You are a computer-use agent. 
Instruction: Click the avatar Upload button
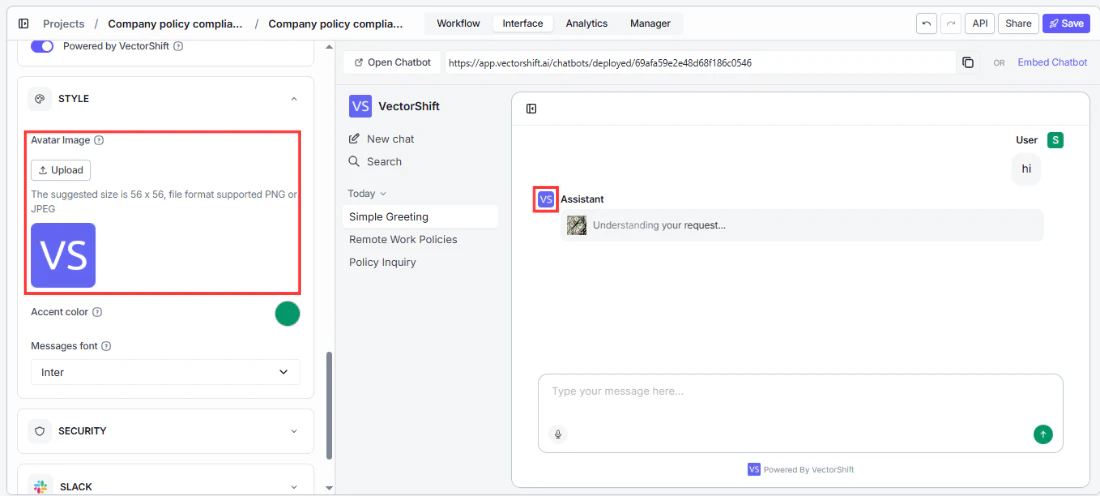[61, 170]
